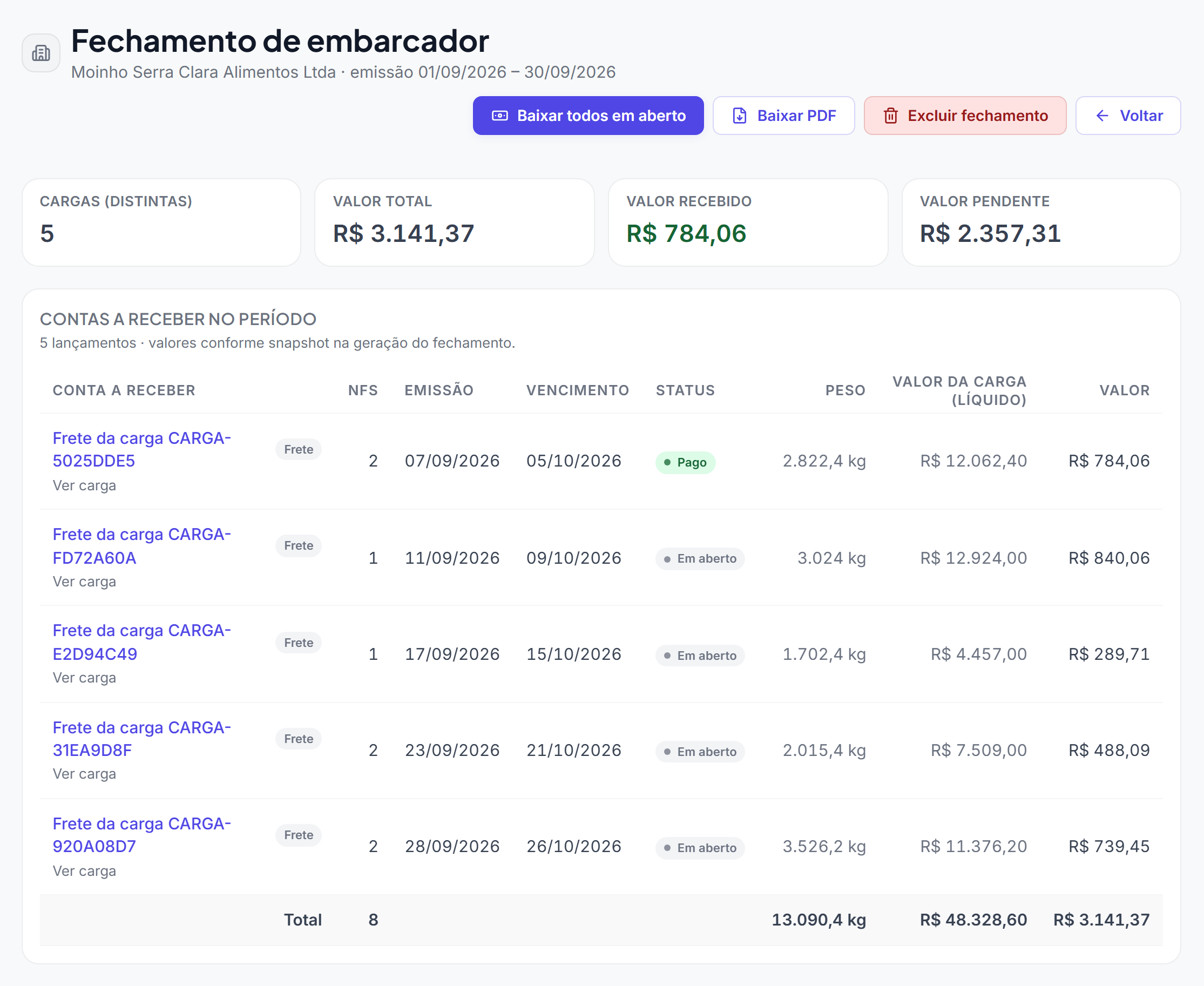Click the STATUS column header
The height and width of the screenshot is (986, 1204).
tap(686, 390)
